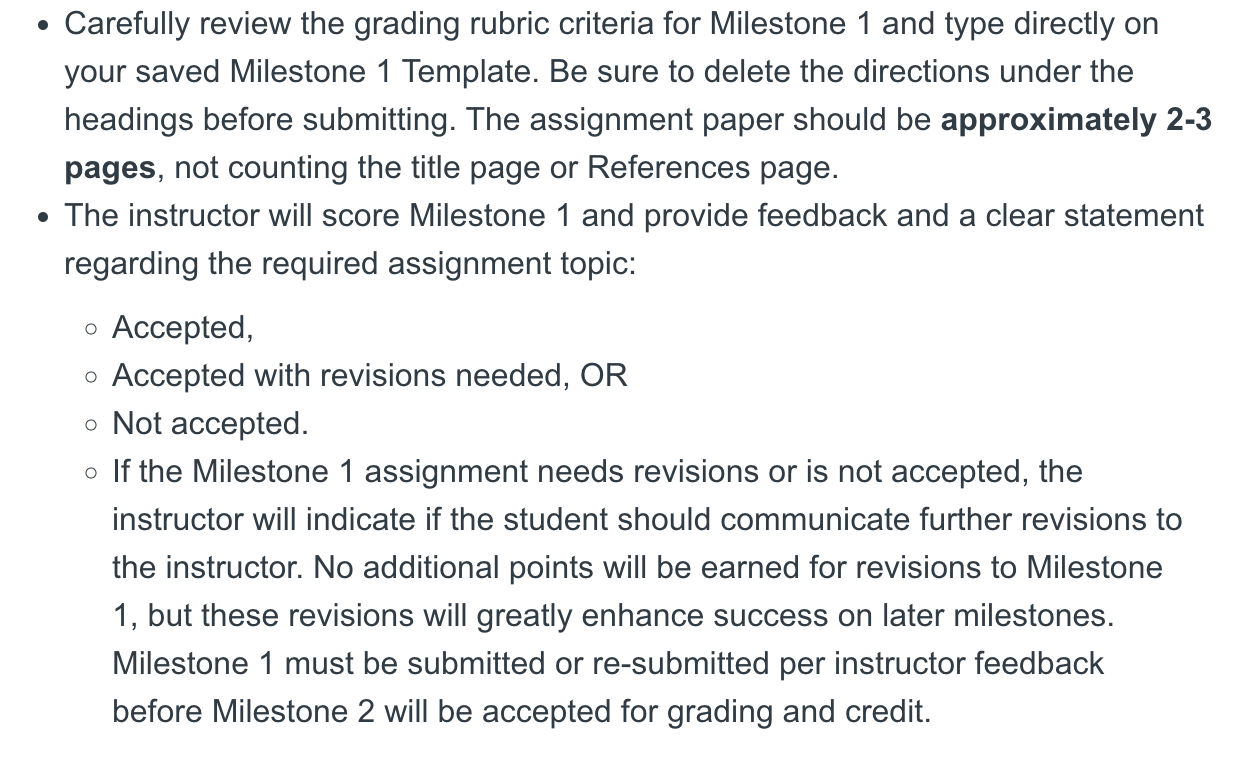Click the hollow bullet beside "Accepted,"
This screenshot has width=1258, height=760.
pos(92,329)
